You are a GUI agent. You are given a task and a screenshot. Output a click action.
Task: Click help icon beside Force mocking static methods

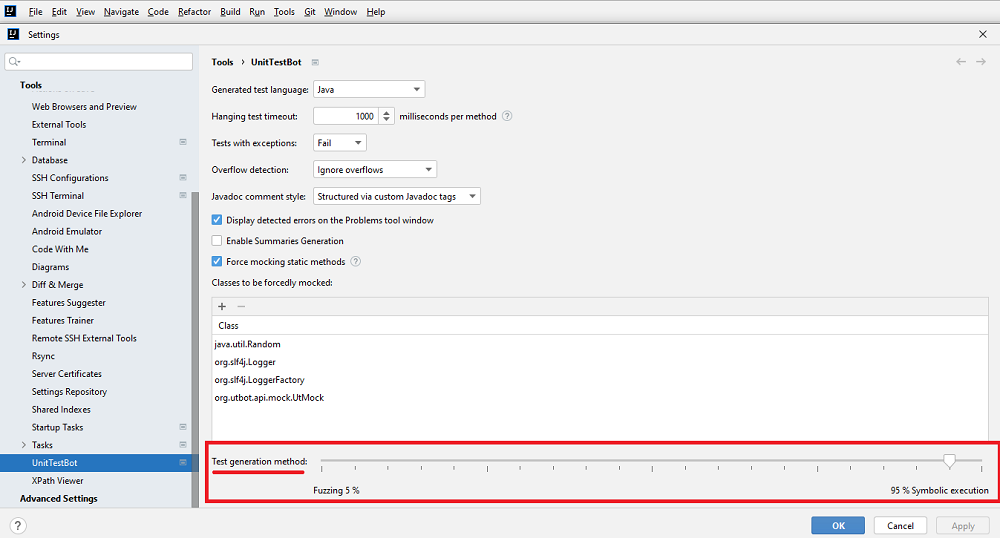(355, 262)
